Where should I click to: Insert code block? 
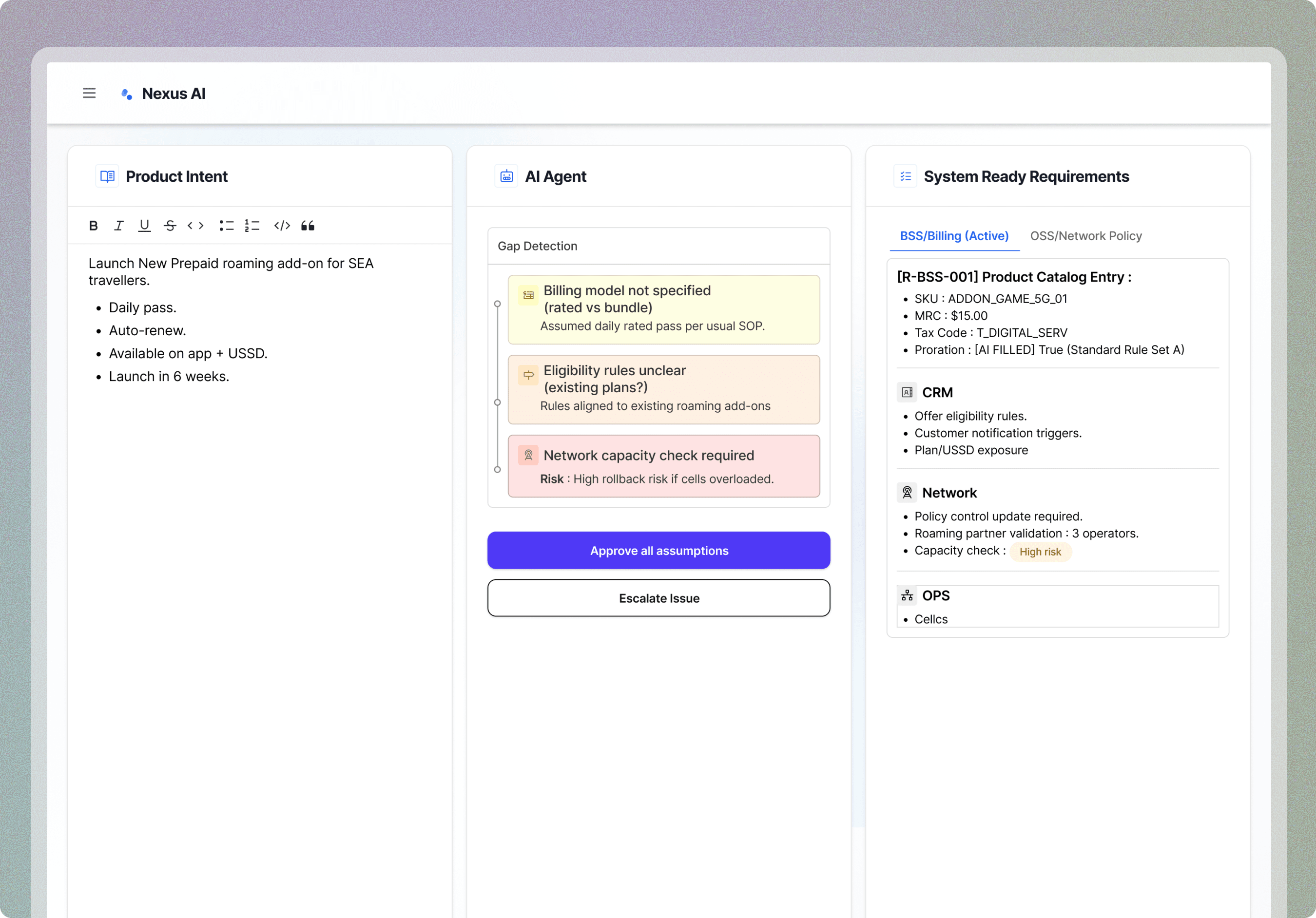click(282, 226)
